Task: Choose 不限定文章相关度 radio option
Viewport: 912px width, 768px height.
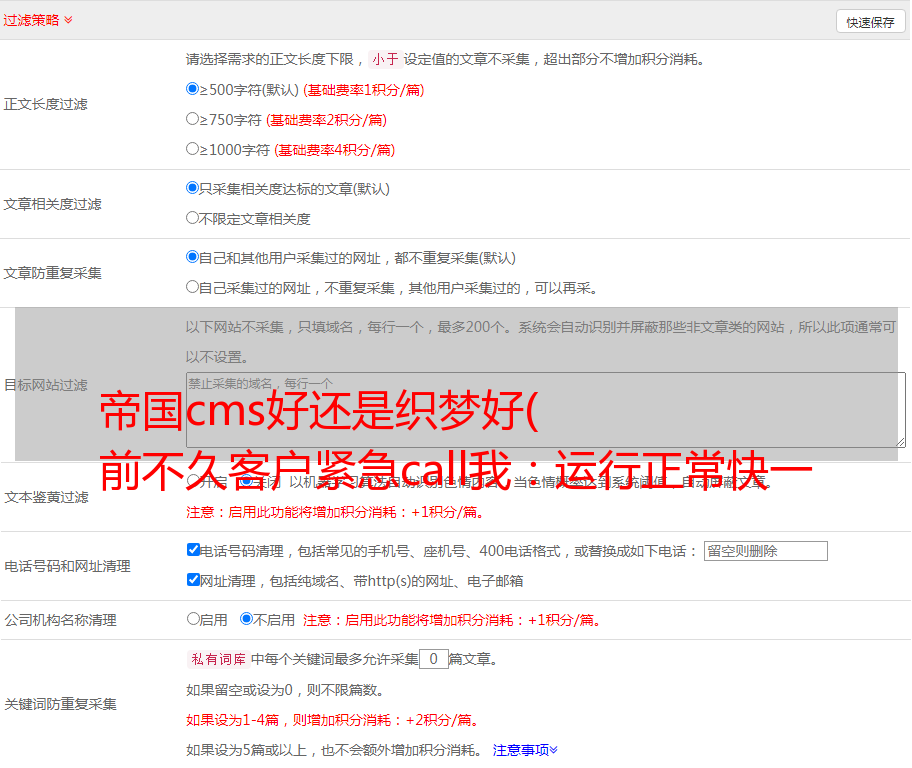Action: (192, 218)
